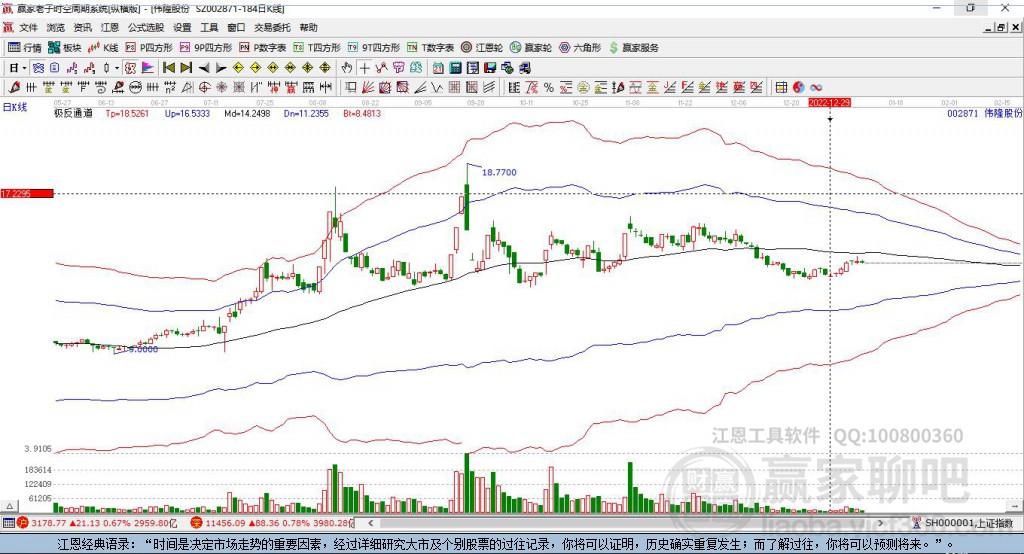Click the truck icon in toolbar
This screenshot has height=554, width=1024.
(524, 68)
